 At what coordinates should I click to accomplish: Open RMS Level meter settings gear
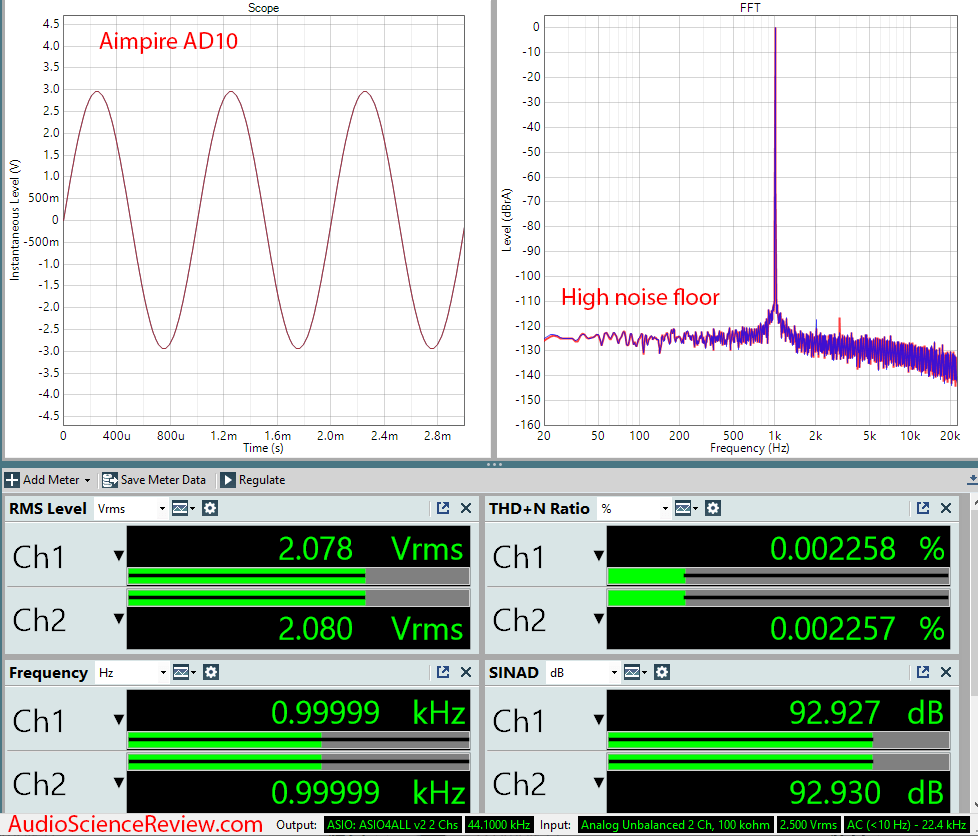point(210,508)
